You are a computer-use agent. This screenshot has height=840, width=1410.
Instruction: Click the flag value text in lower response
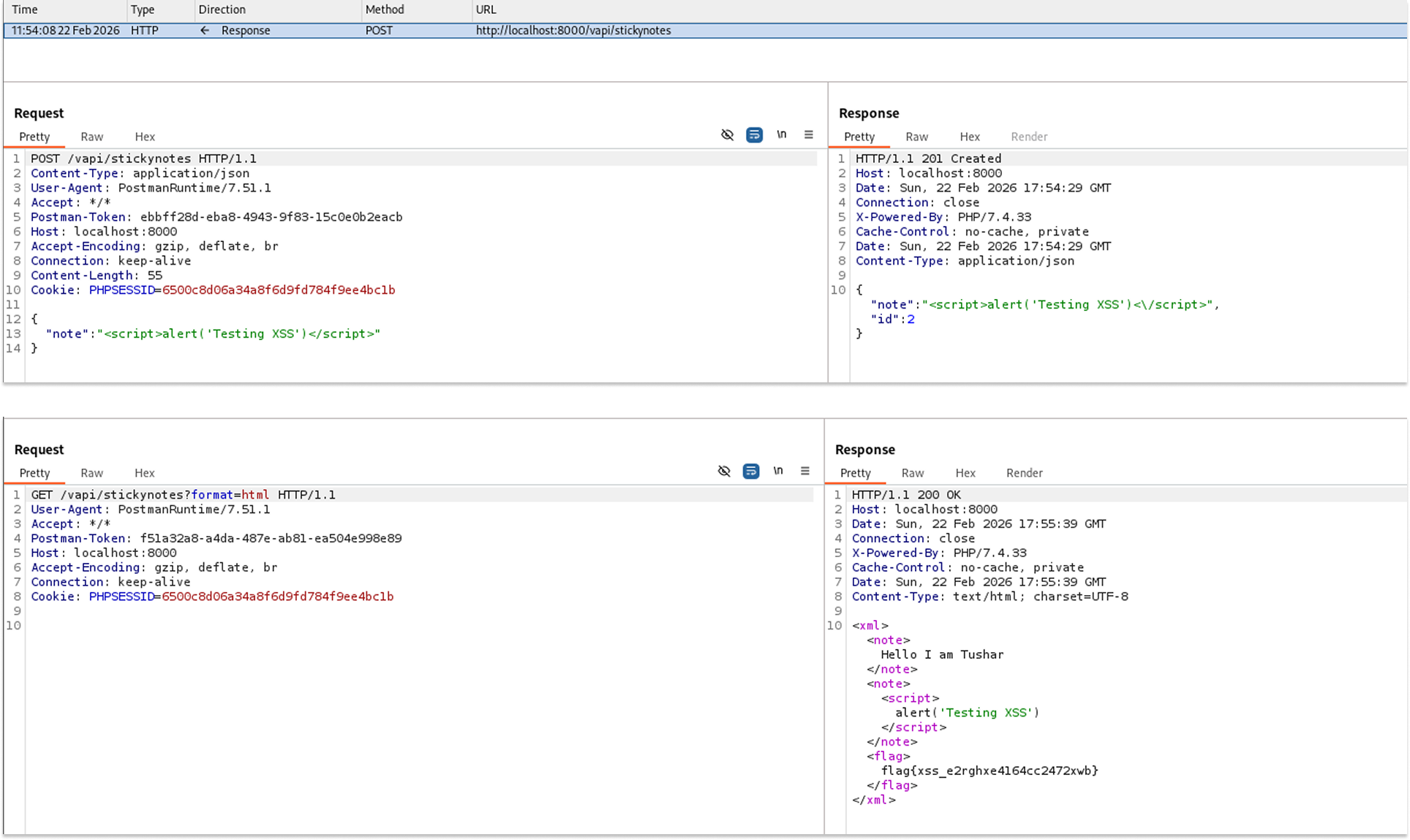coord(989,771)
